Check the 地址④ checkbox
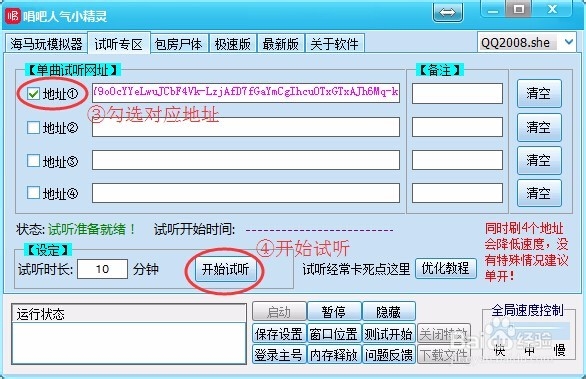 click(33, 193)
